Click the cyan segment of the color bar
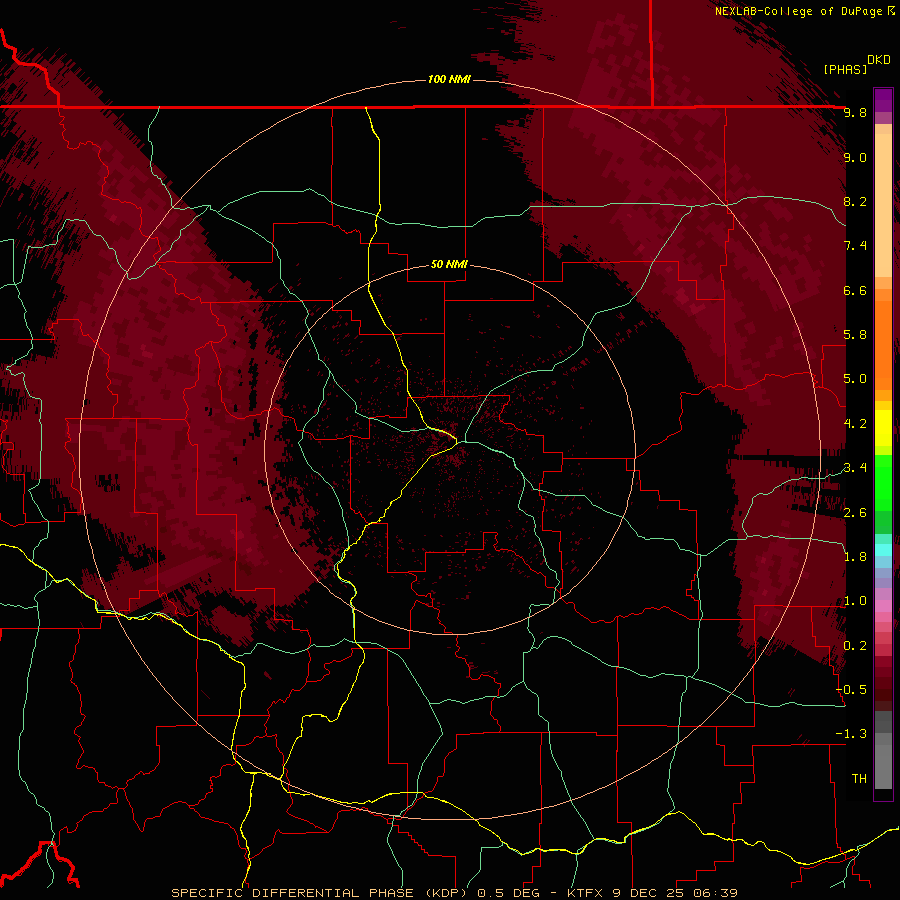Image resolution: width=900 pixels, height=900 pixels. (x=883, y=550)
